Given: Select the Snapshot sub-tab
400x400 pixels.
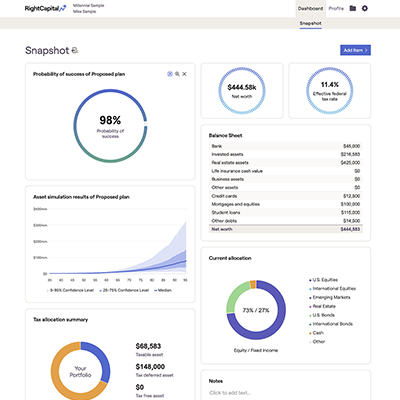Looking at the screenshot, I should (x=310, y=23).
